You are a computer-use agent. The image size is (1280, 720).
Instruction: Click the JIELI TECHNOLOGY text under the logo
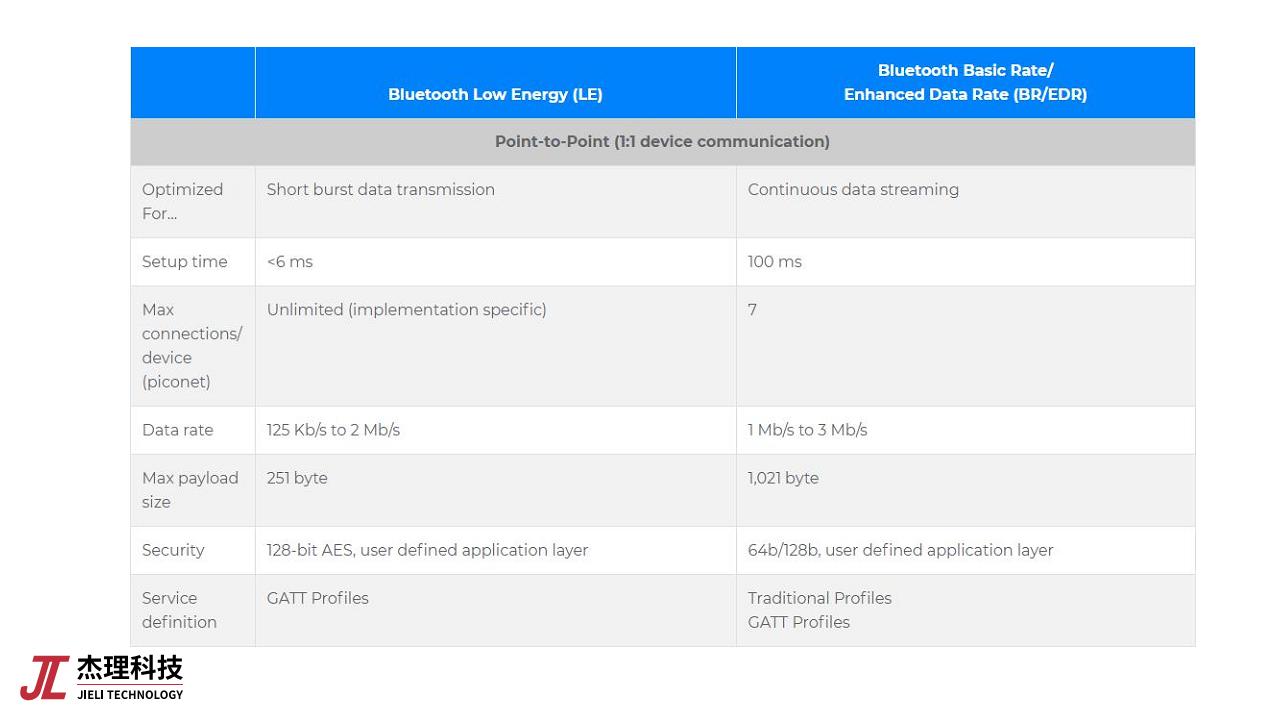[x=130, y=695]
